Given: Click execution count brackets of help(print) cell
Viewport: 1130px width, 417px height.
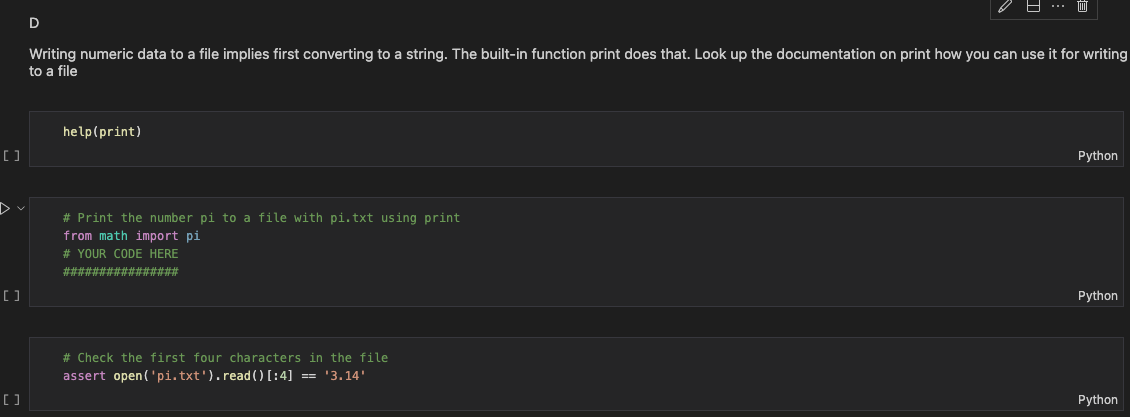Looking at the screenshot, I should click(x=12, y=156).
